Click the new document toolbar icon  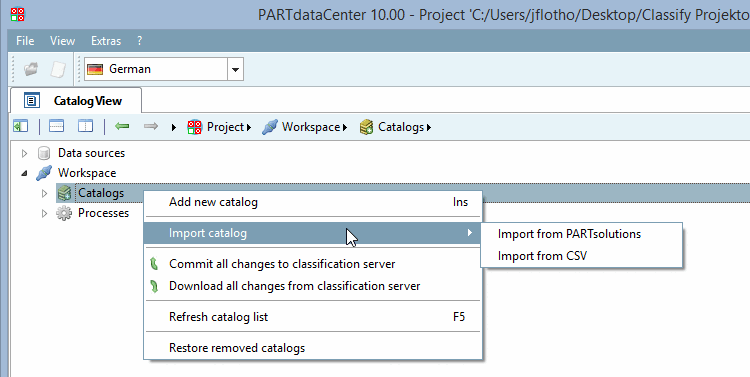(x=58, y=69)
